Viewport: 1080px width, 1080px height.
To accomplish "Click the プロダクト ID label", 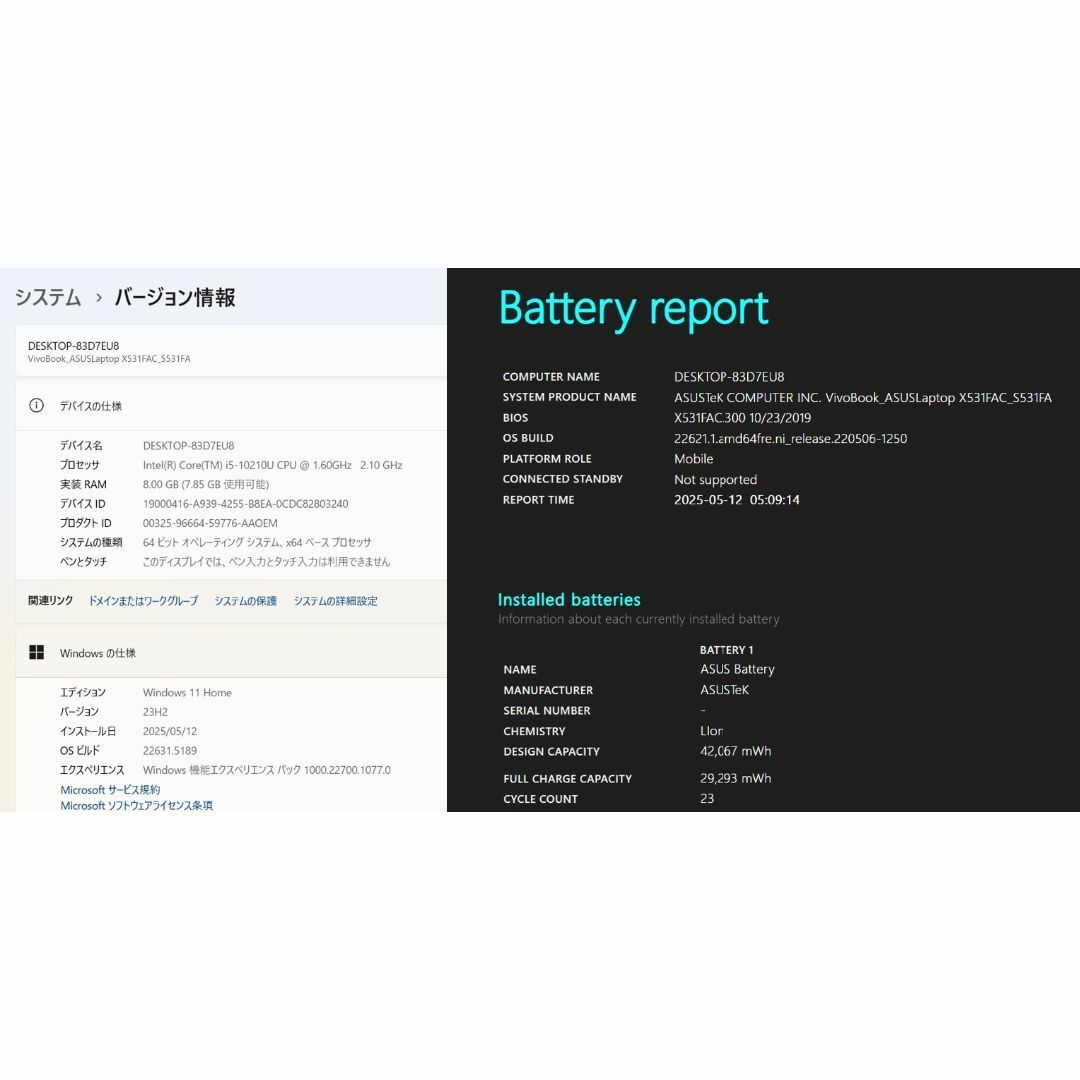I will [85, 523].
